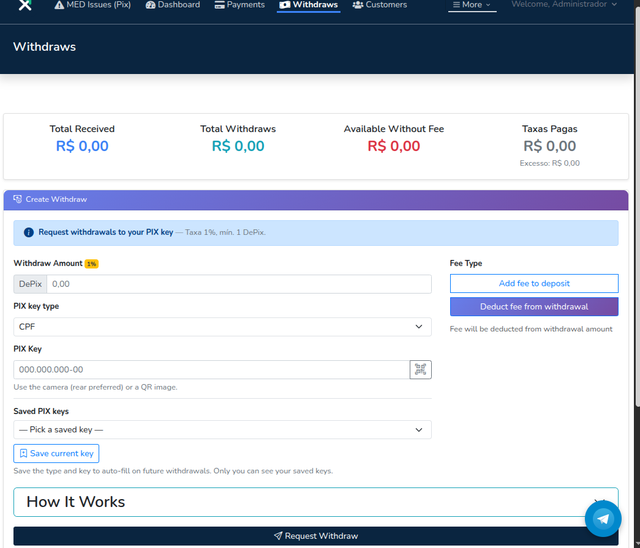
Task: Click the info icon in PIX banner
Action: (x=29, y=233)
